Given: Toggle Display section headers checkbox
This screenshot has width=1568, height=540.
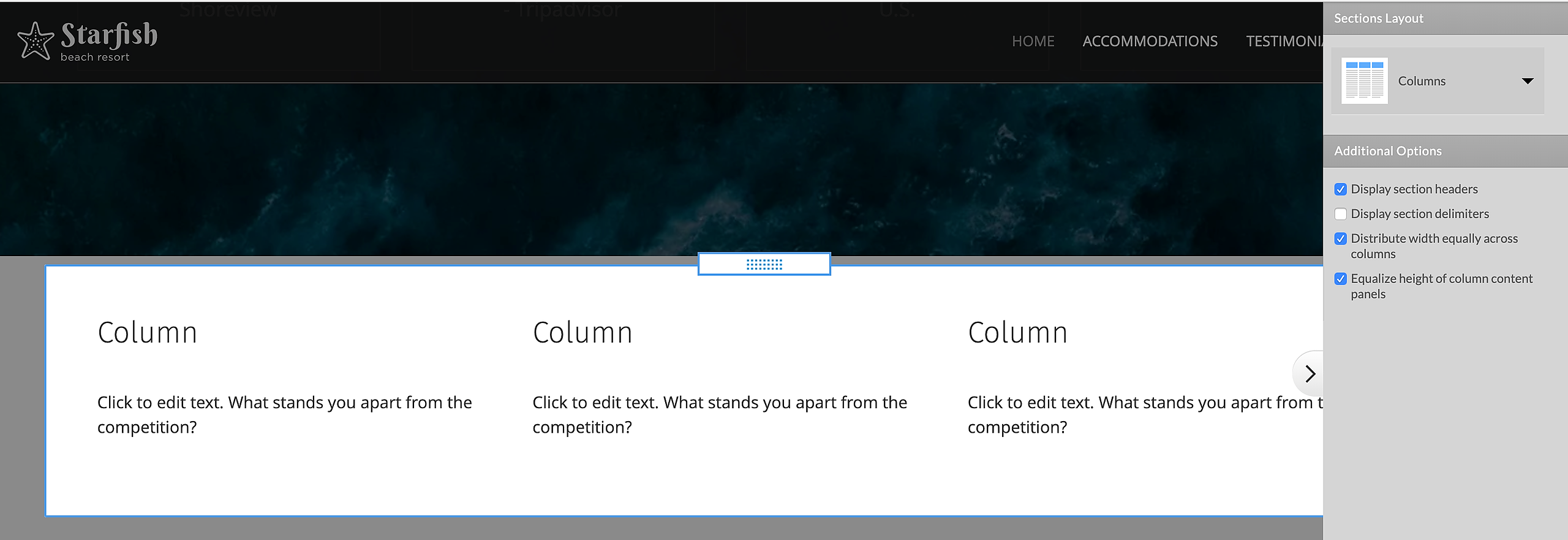Looking at the screenshot, I should 1341,189.
